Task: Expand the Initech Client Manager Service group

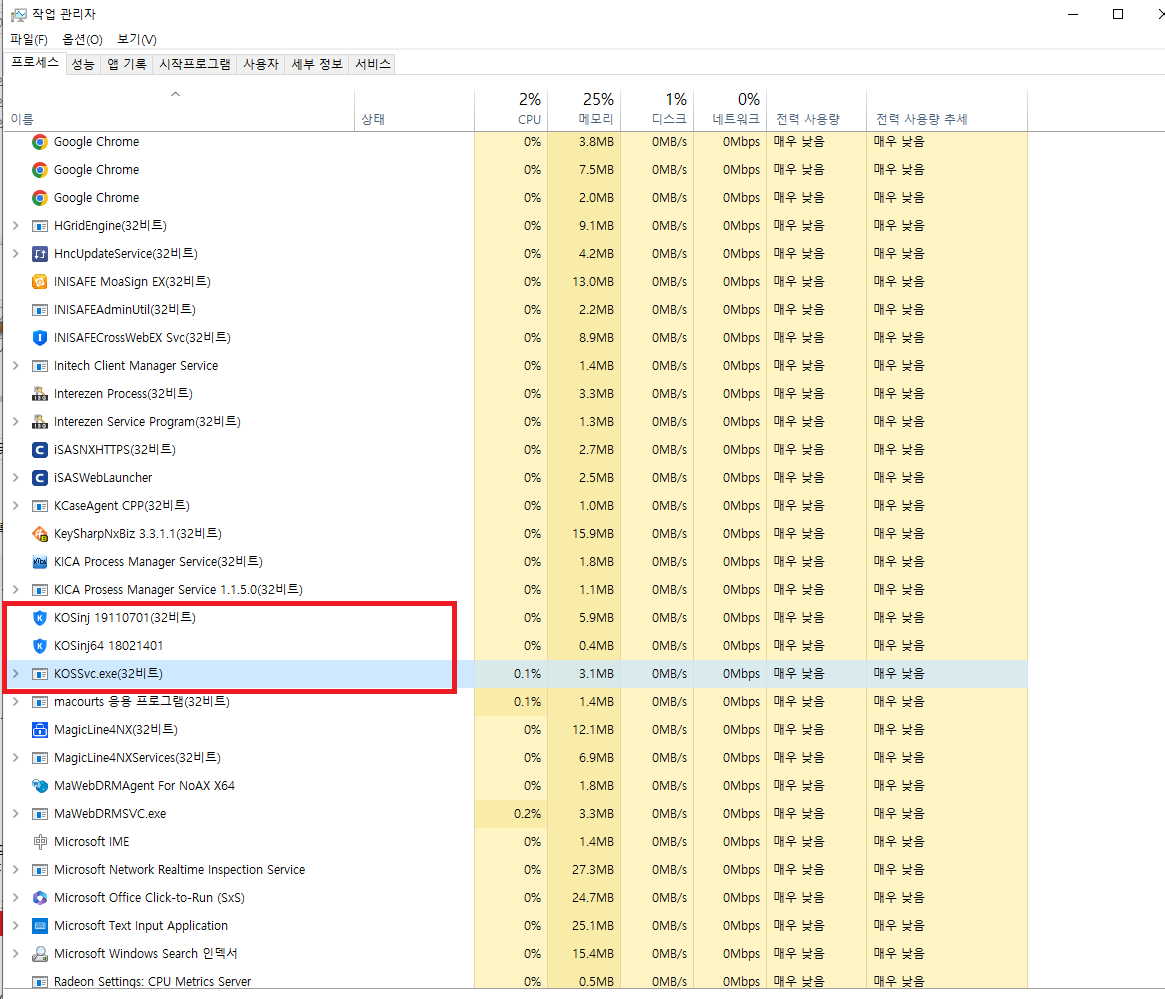Action: 16,365
